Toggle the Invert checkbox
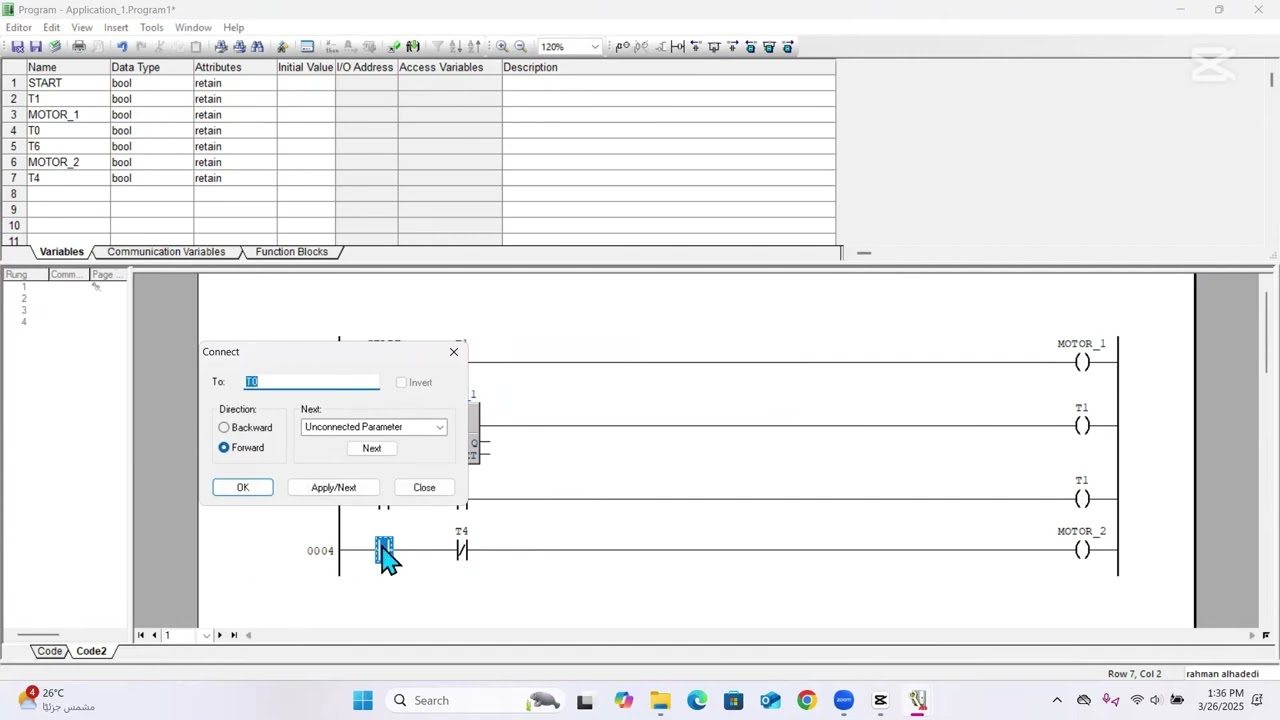The image size is (1280, 720). pyautogui.click(x=401, y=382)
